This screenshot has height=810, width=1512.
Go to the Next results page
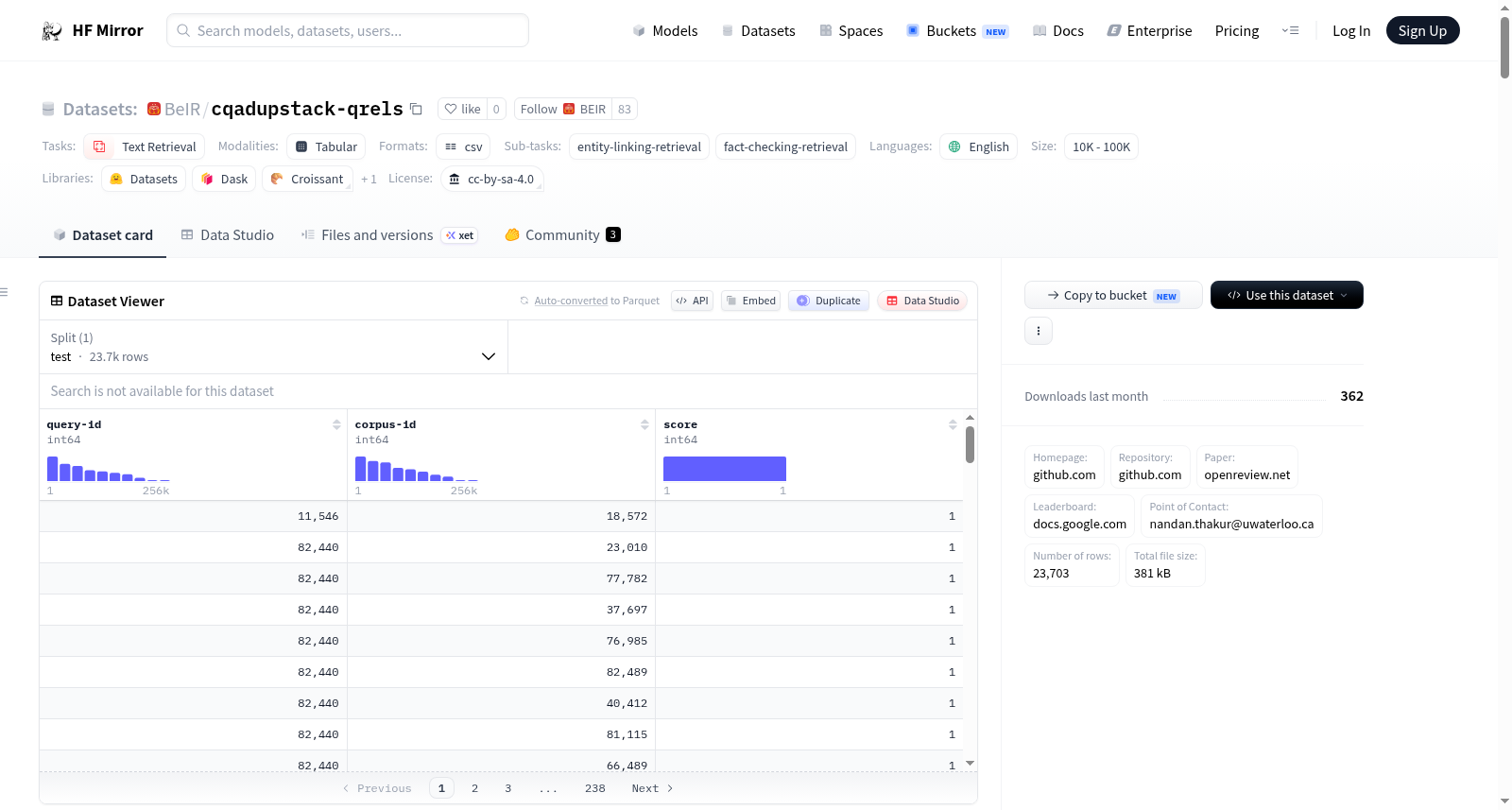652,788
